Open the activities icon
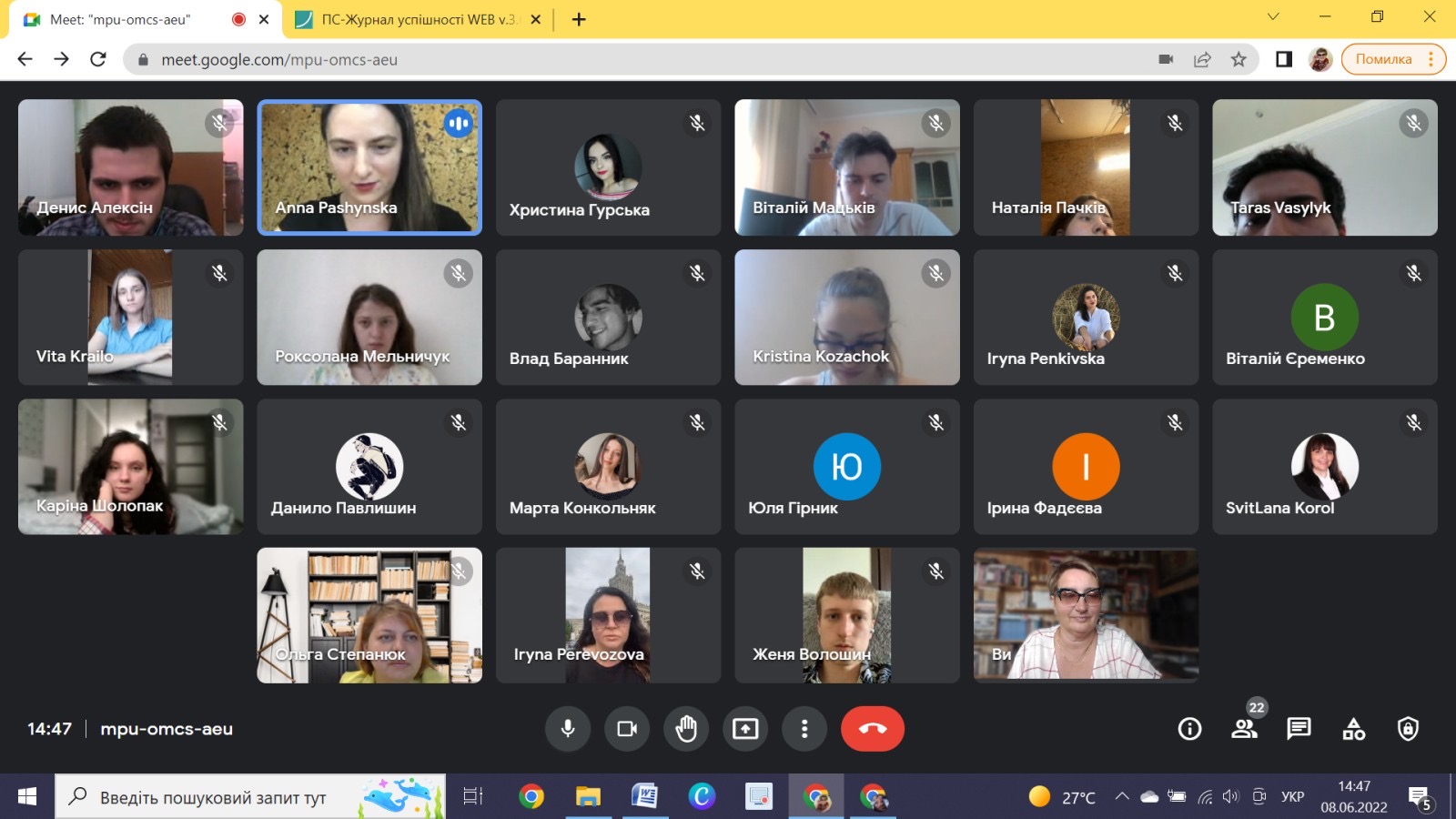The image size is (1456, 819). coord(1353,729)
